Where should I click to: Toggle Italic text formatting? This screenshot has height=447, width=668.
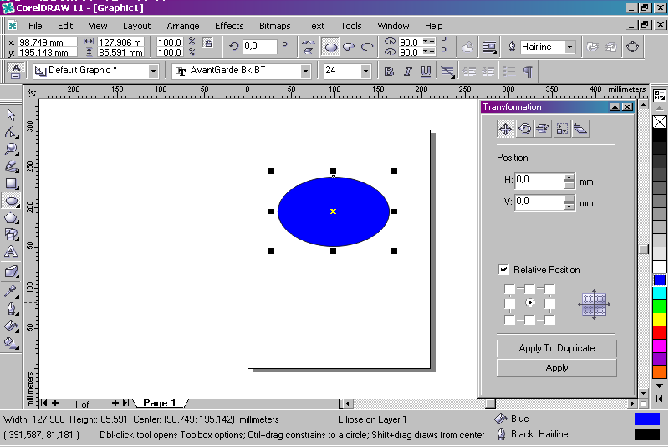(x=407, y=71)
